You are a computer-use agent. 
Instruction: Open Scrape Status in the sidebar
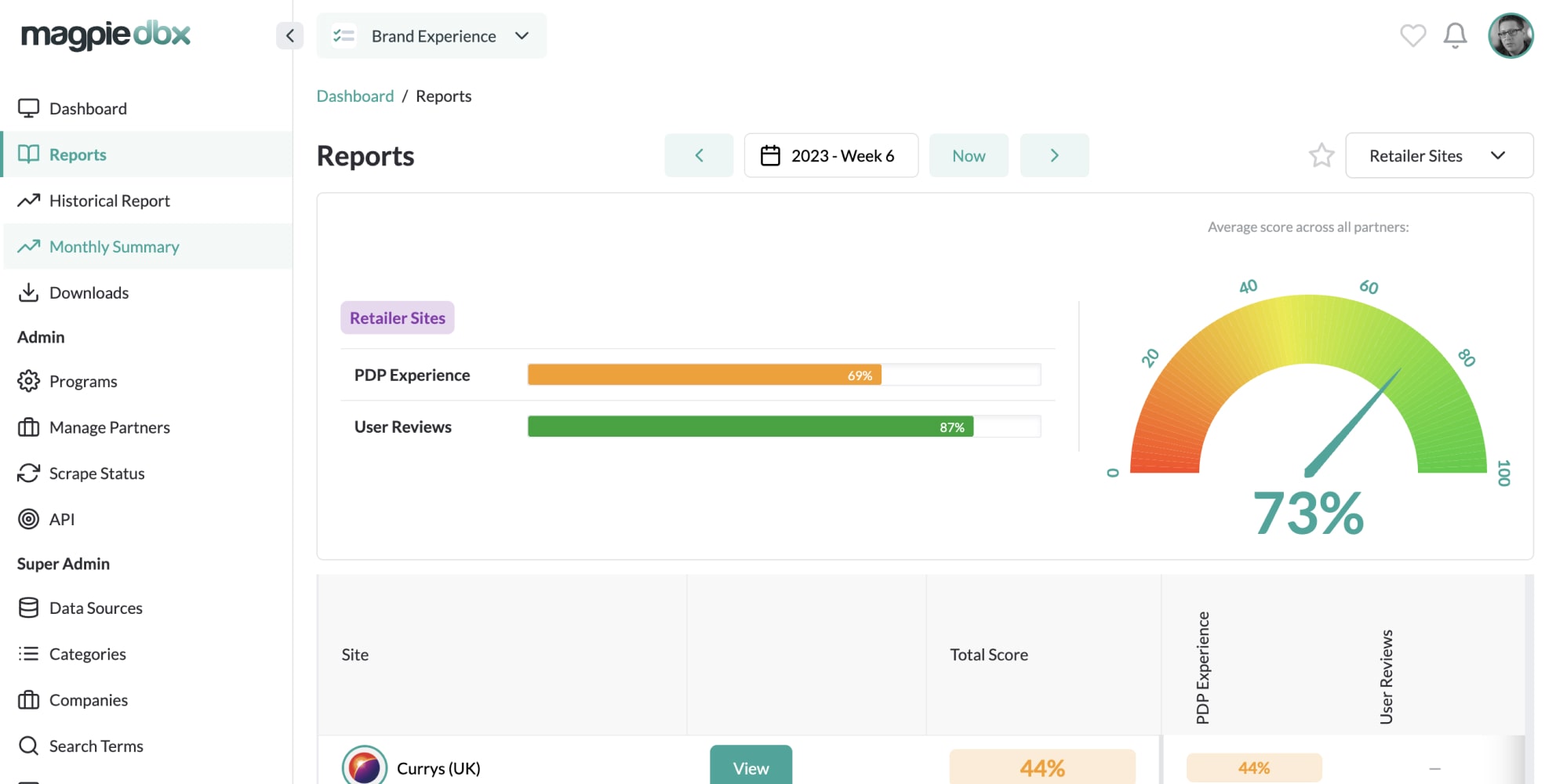(147, 473)
